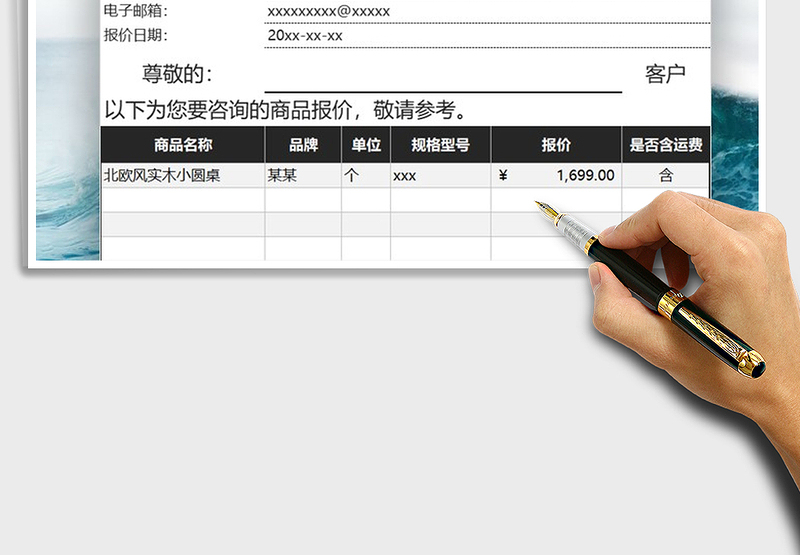Click the unit cell 个
Viewport: 800px width, 555px height.
click(x=366, y=175)
